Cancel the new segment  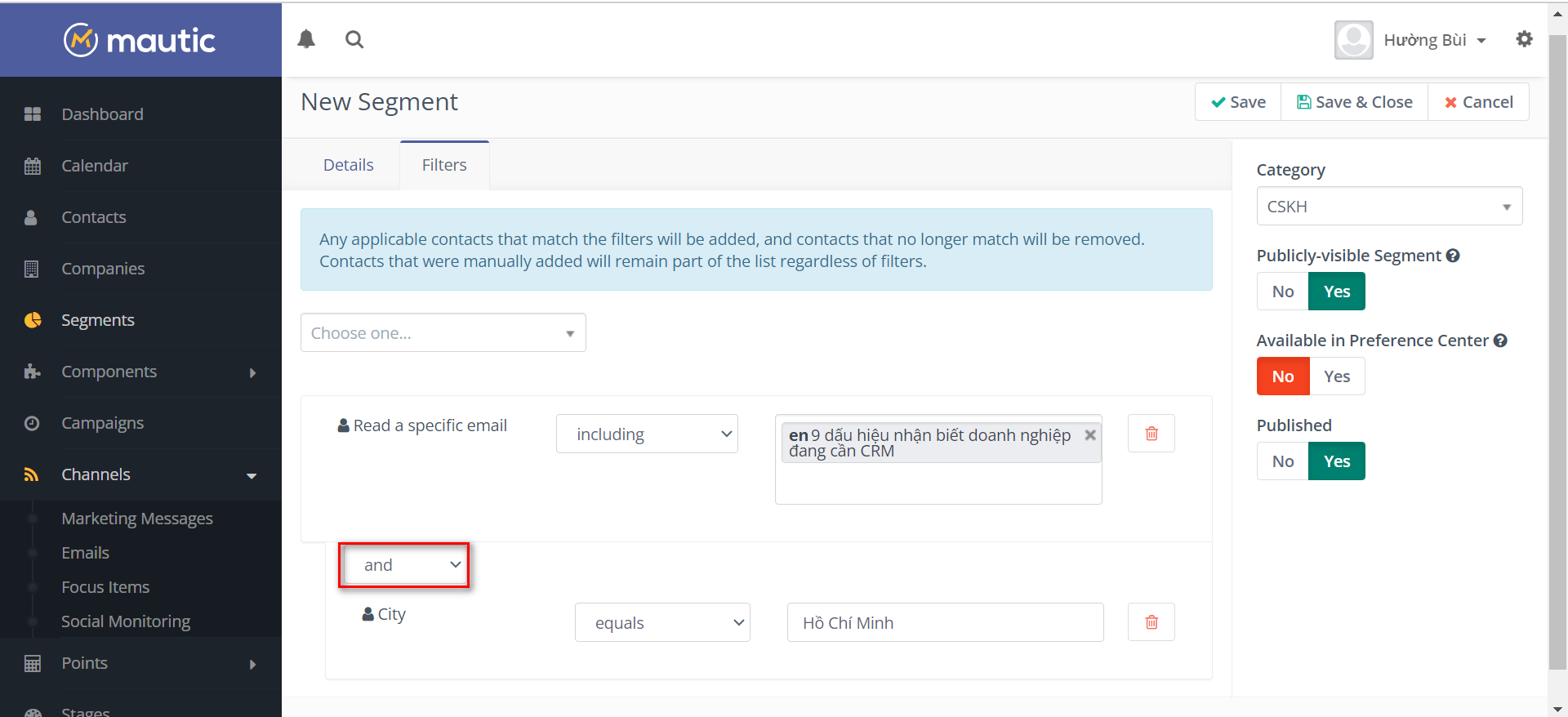tap(1478, 102)
